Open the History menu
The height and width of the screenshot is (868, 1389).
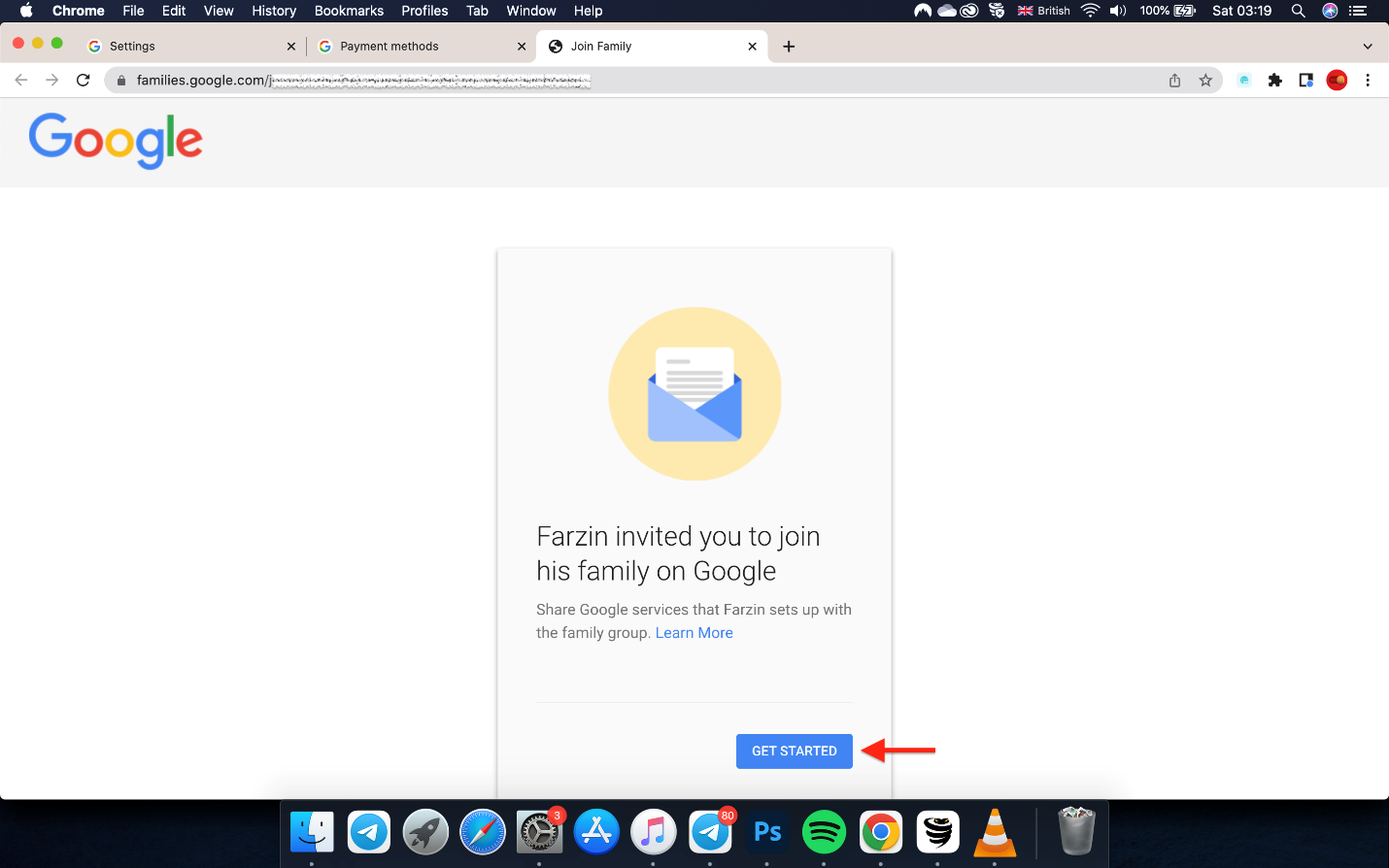coord(274,11)
